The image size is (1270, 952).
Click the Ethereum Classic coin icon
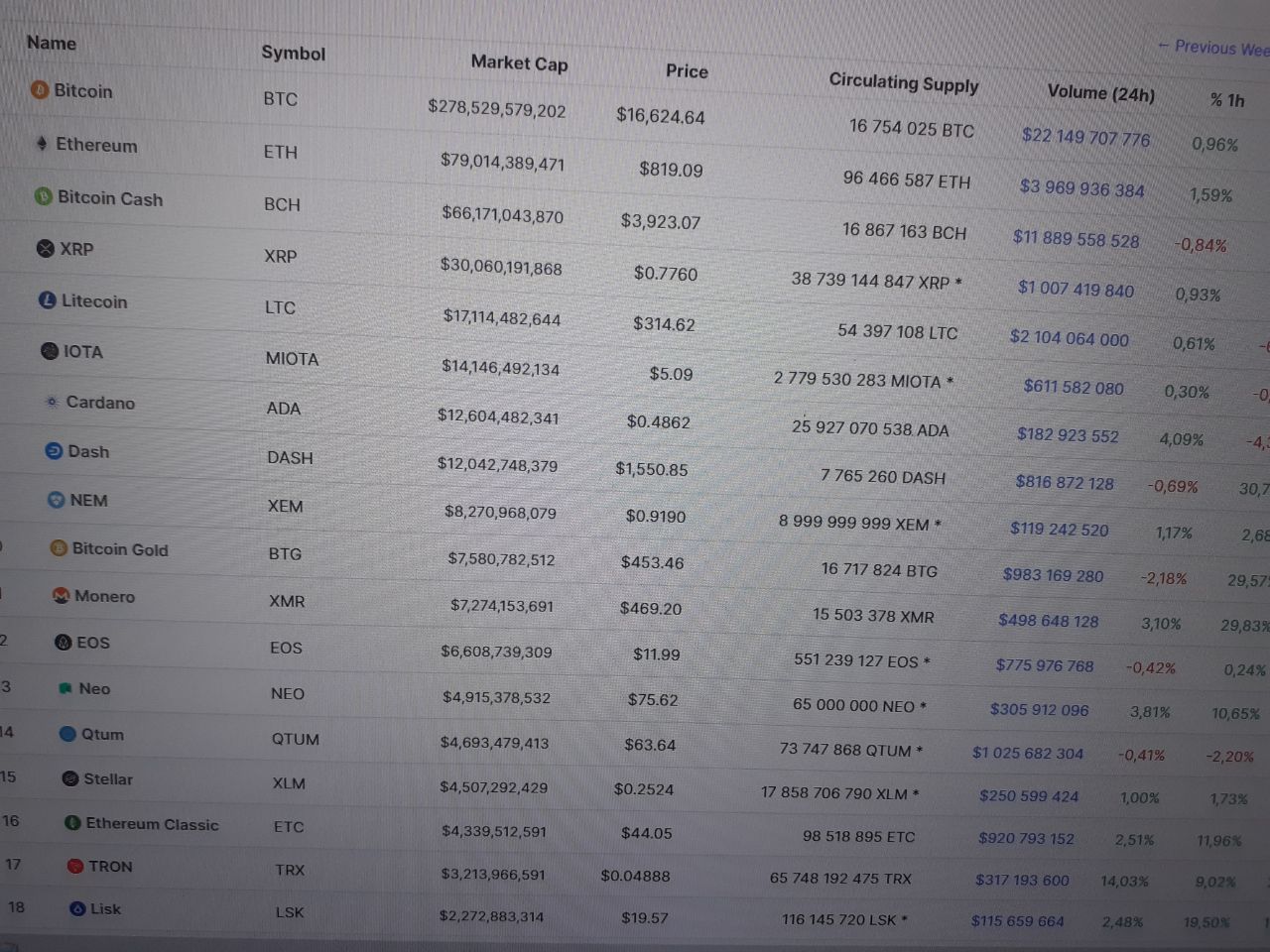tap(72, 823)
